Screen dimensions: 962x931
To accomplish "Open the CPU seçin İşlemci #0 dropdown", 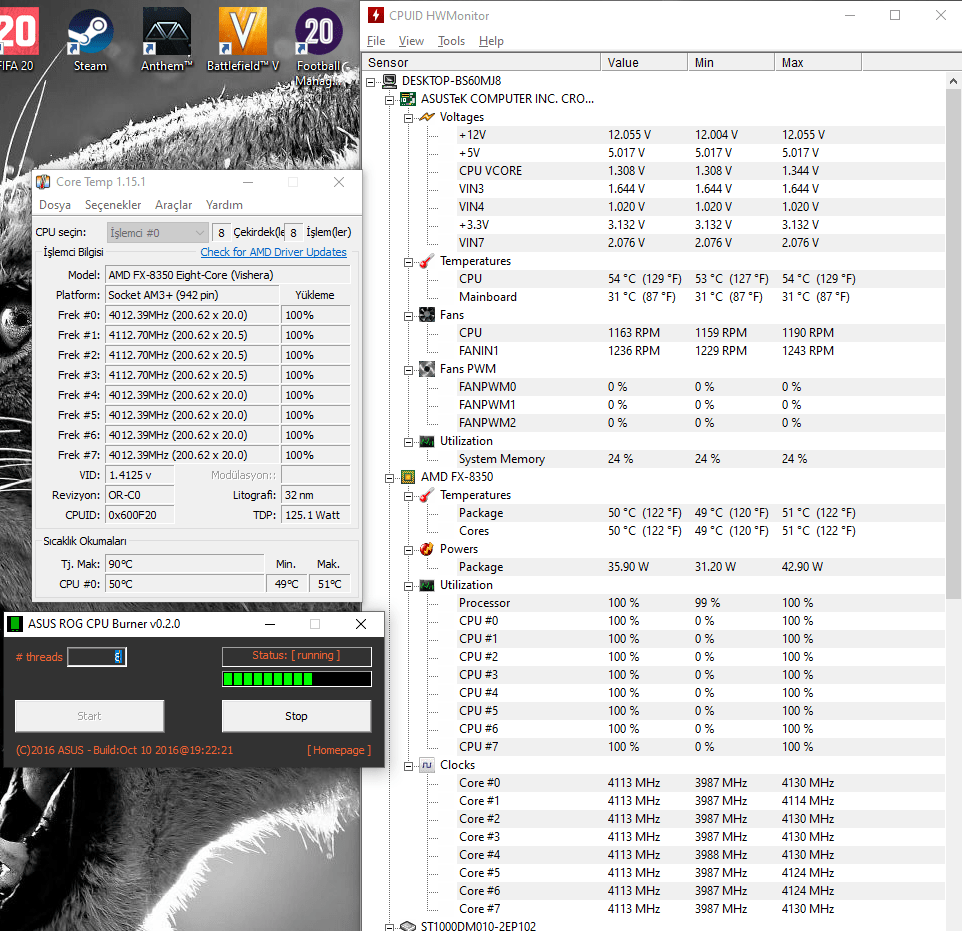I will click(156, 233).
